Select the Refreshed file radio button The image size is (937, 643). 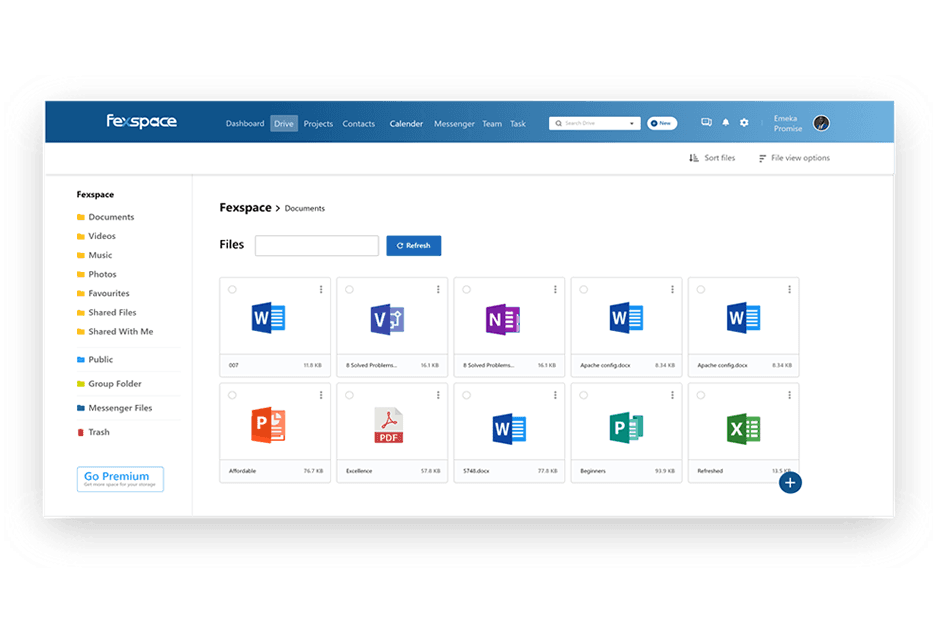click(700, 395)
